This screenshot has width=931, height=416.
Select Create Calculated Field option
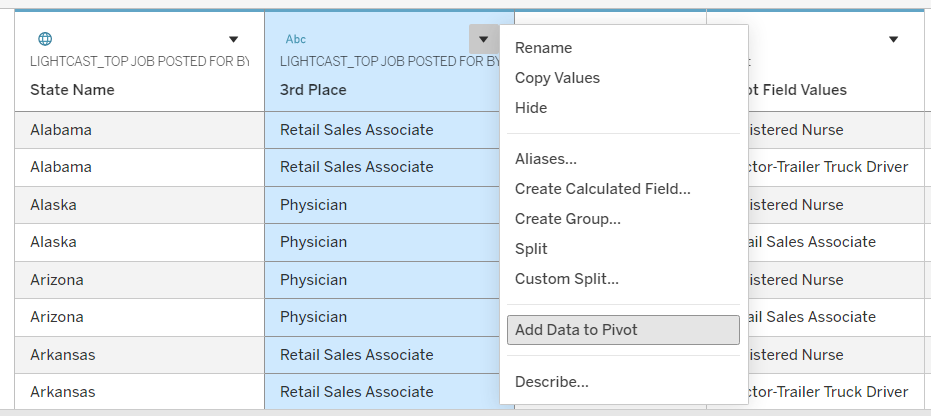602,189
